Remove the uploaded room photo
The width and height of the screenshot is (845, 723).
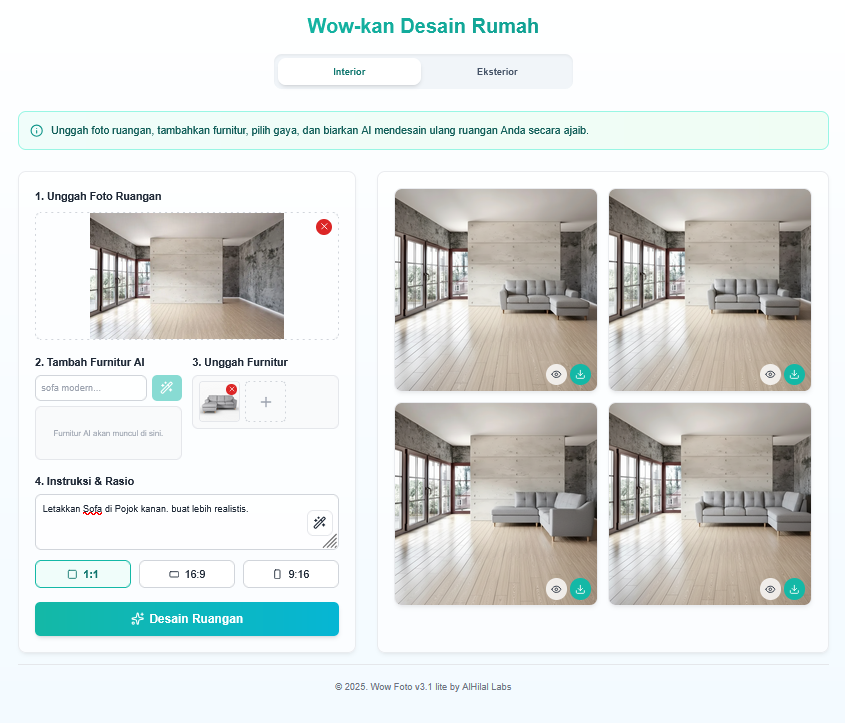tap(324, 227)
